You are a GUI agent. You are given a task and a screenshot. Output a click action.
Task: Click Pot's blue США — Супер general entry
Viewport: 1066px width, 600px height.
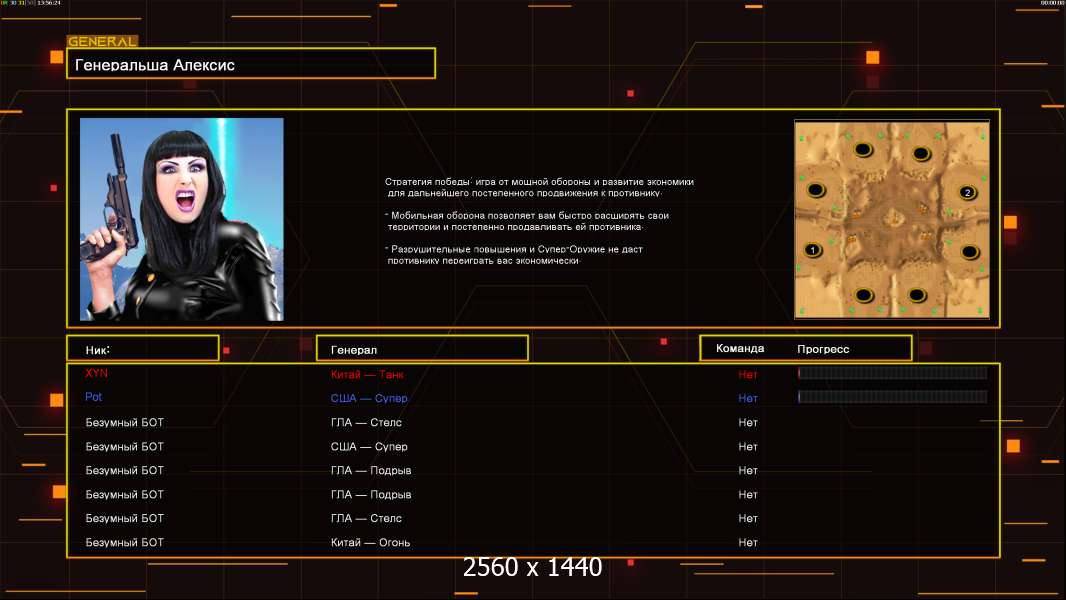369,398
